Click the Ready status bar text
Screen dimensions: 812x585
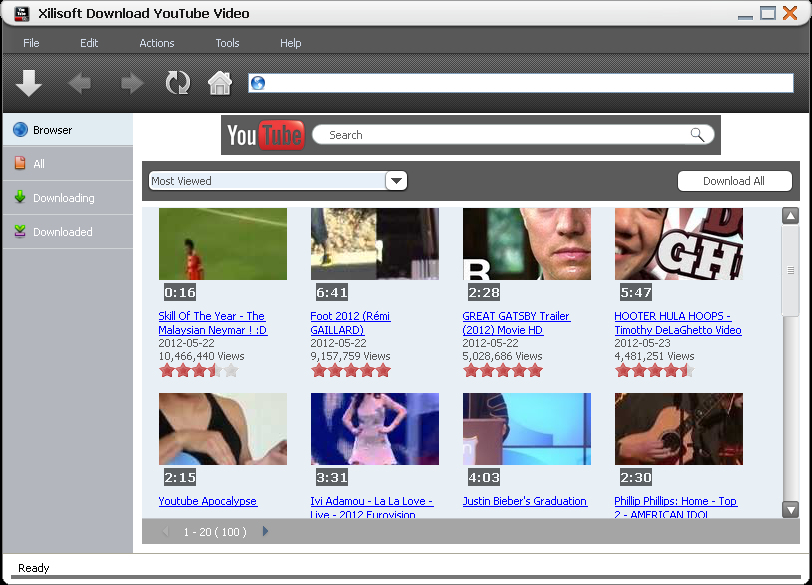click(34, 568)
